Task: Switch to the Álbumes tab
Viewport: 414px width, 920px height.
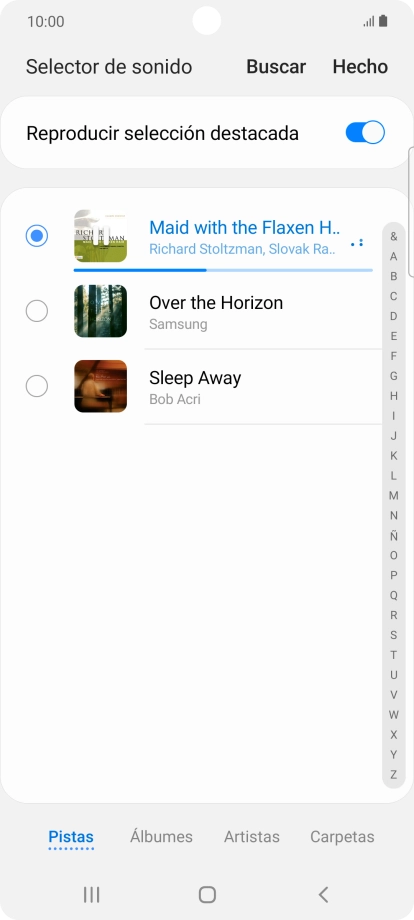Action: click(161, 836)
